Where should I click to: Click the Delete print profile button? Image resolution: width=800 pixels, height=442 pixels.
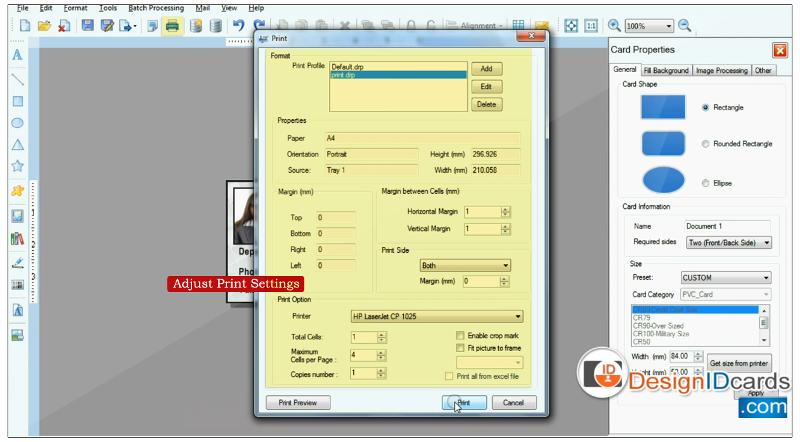coord(486,105)
